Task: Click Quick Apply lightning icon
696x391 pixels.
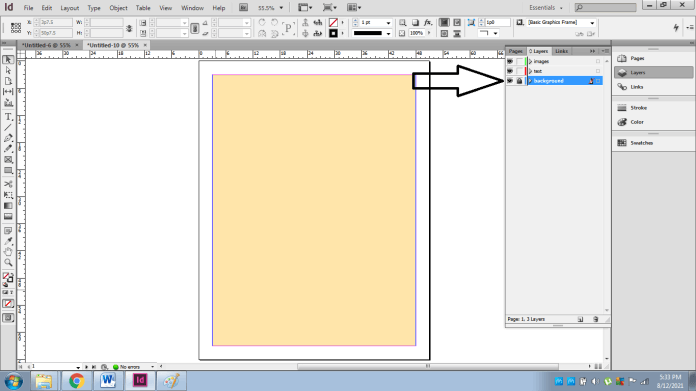Action: [676, 28]
